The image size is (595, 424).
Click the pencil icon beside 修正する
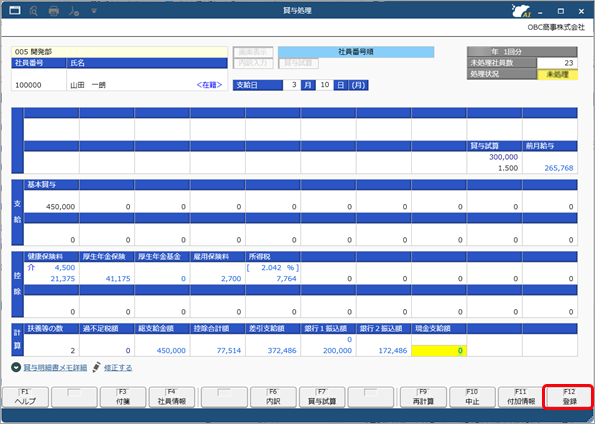pos(97,367)
